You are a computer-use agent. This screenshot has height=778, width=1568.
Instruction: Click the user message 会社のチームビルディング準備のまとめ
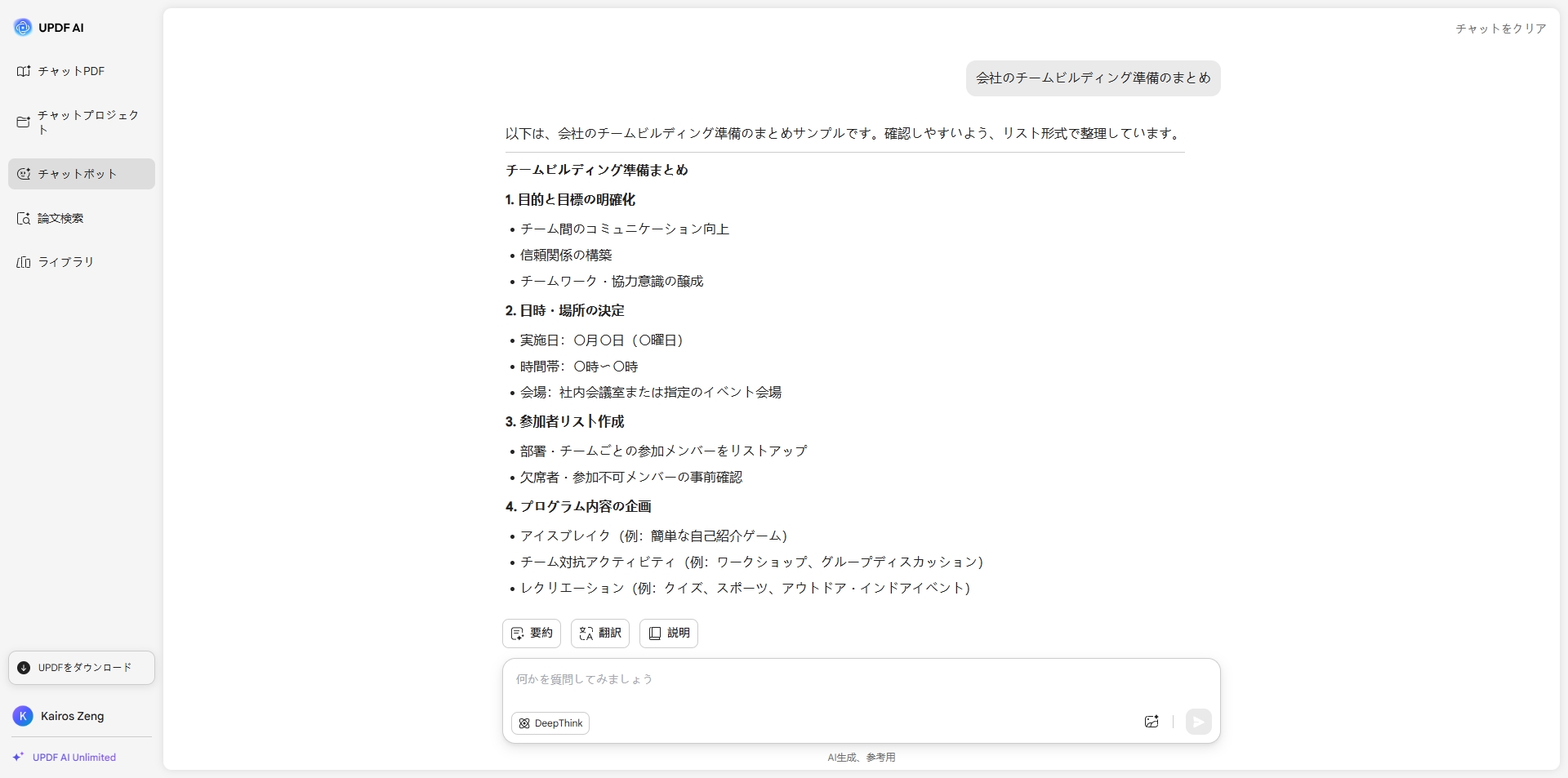click(x=1094, y=78)
